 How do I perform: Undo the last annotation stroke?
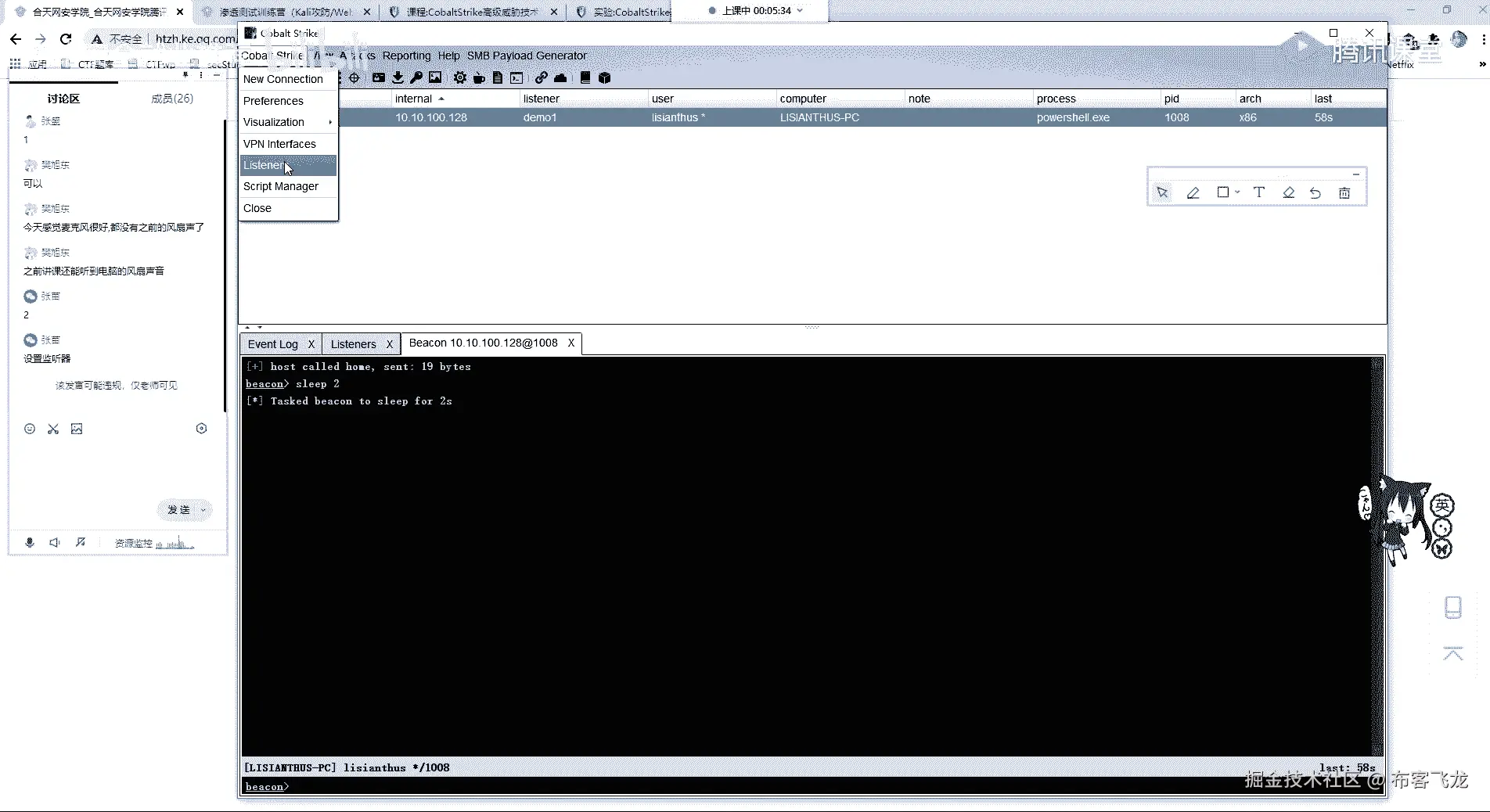[1315, 192]
